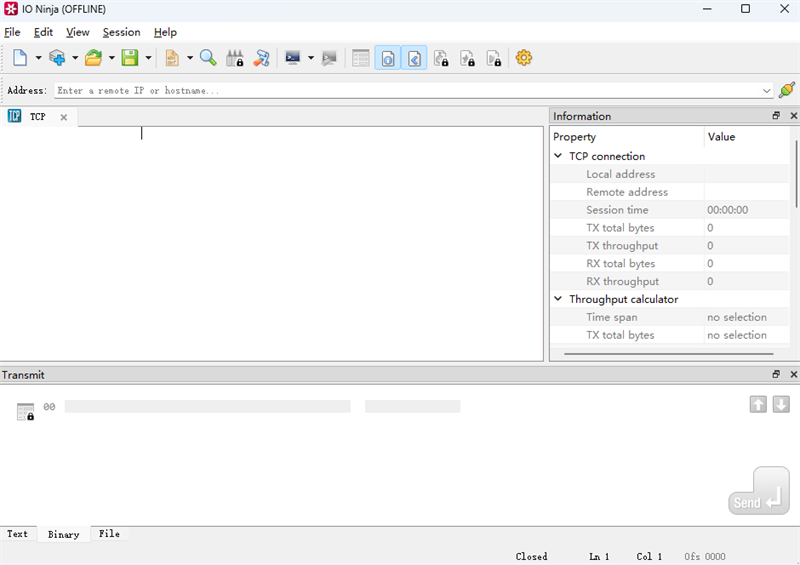Click the locked hex editor icon in Transmit
This screenshot has width=800, height=565.
(x=25, y=411)
